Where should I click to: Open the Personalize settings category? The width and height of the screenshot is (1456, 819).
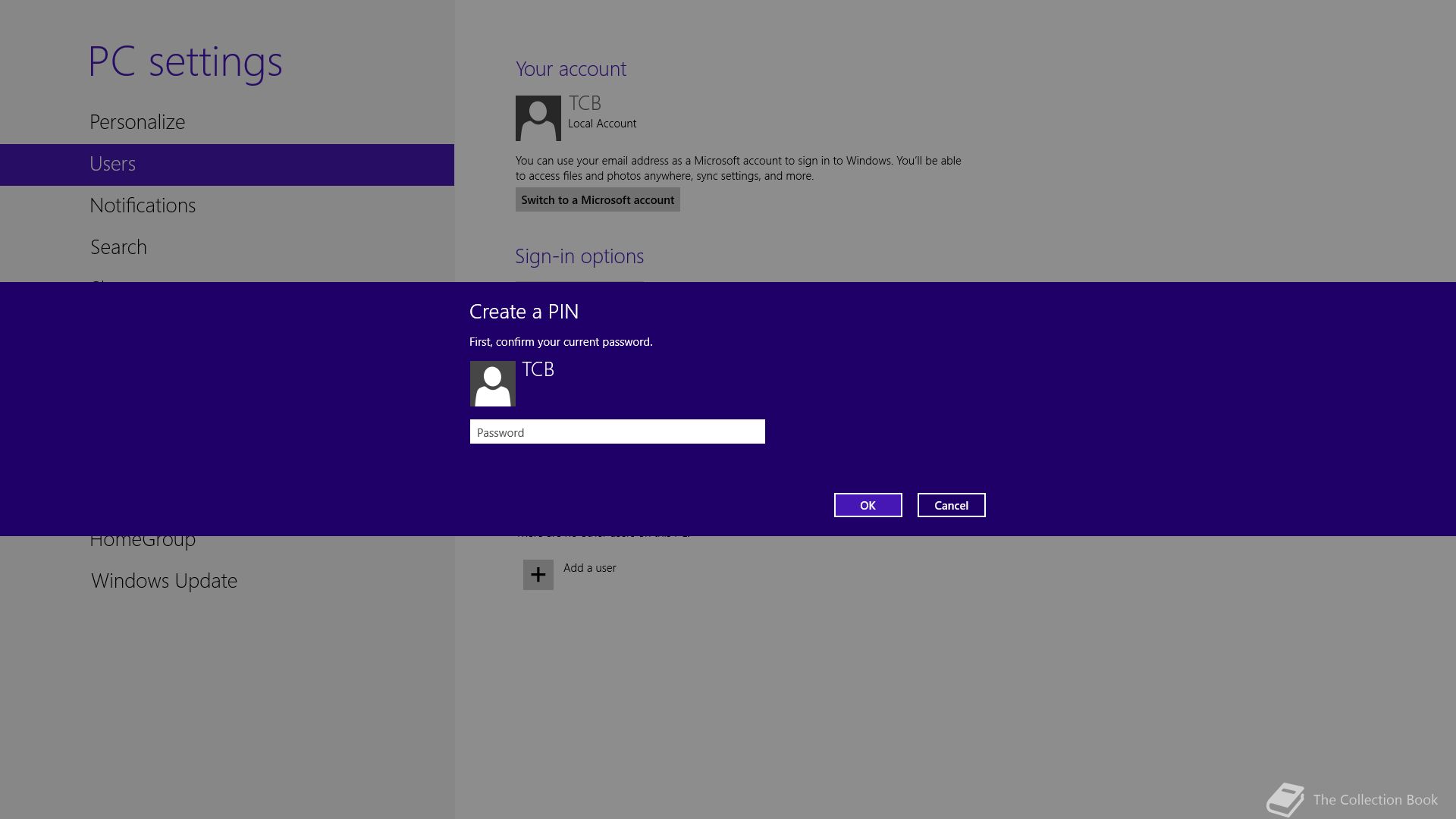point(137,122)
